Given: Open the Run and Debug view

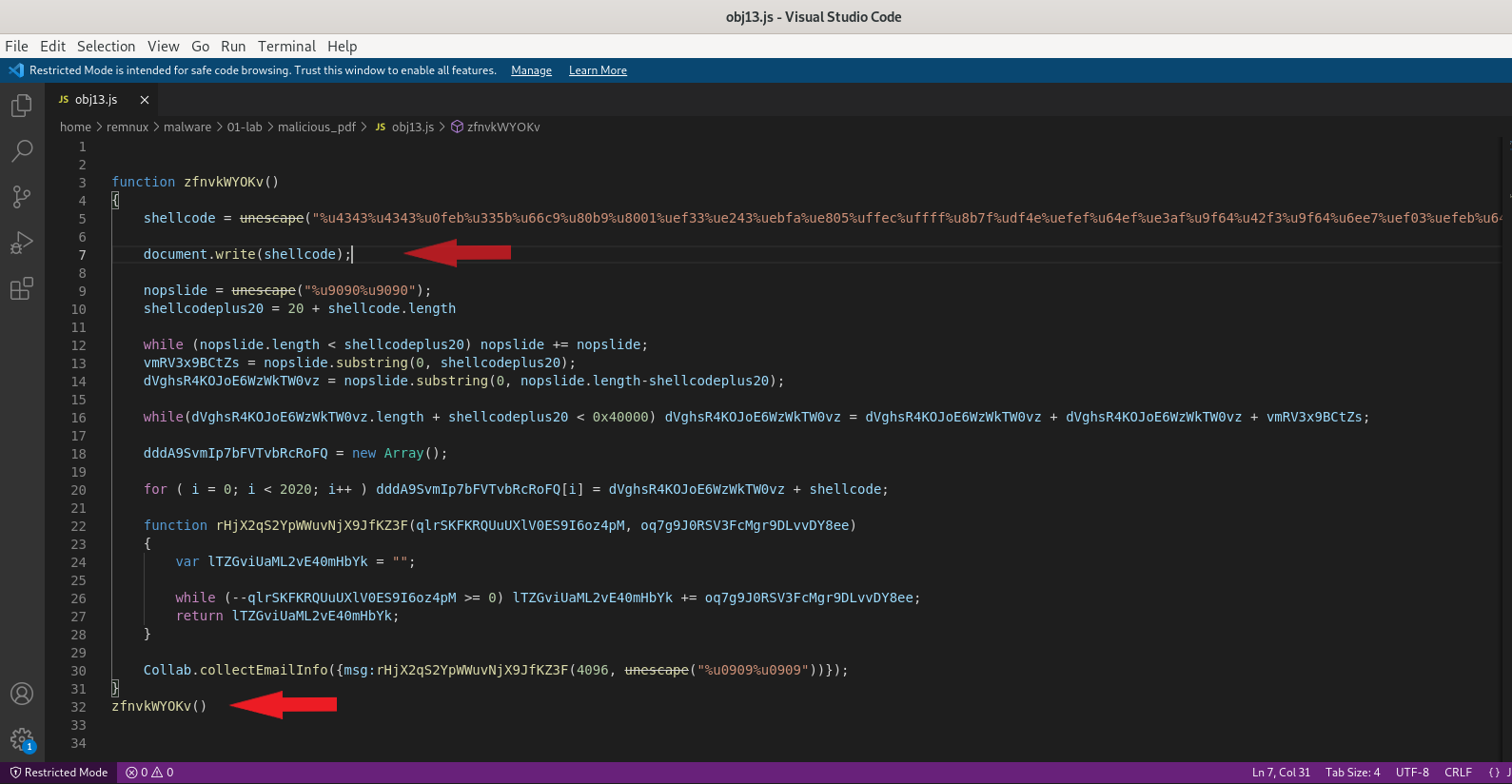Looking at the screenshot, I should pos(22,243).
